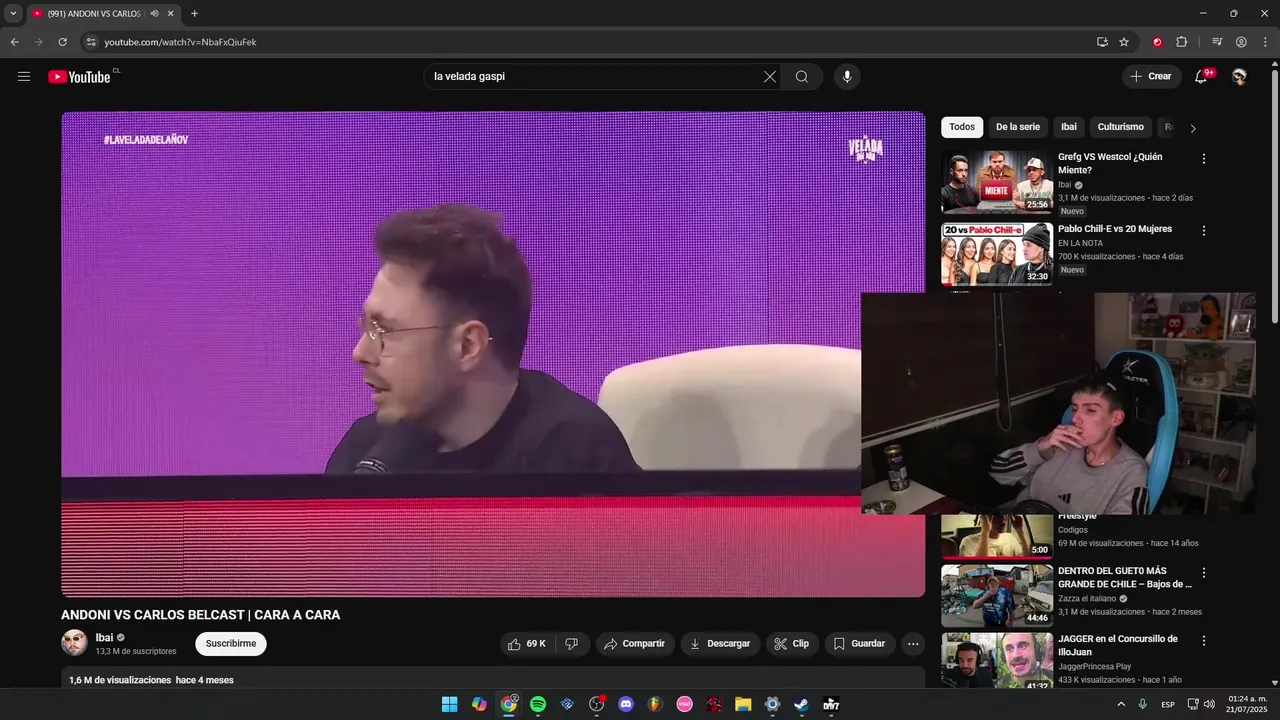
Task: Bookmark this page with star
Action: click(x=1124, y=42)
